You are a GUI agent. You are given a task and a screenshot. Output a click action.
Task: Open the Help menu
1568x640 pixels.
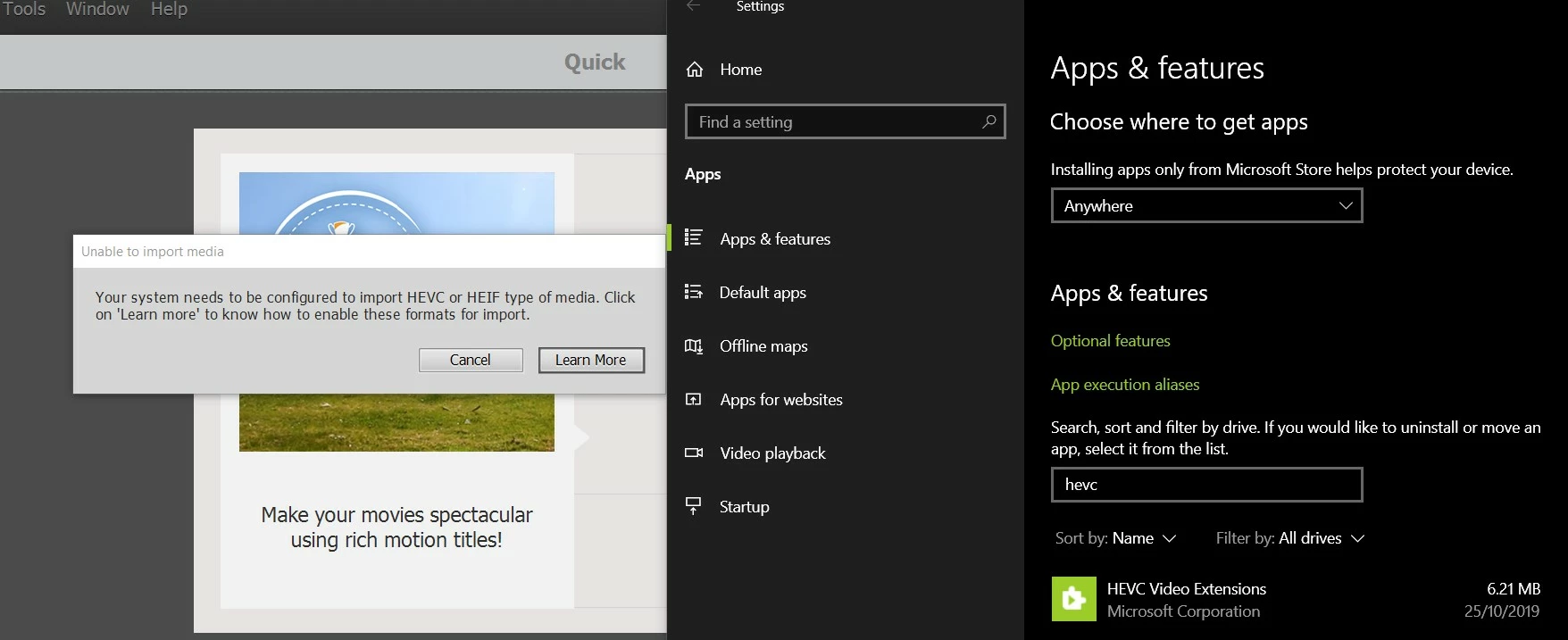[x=169, y=9]
